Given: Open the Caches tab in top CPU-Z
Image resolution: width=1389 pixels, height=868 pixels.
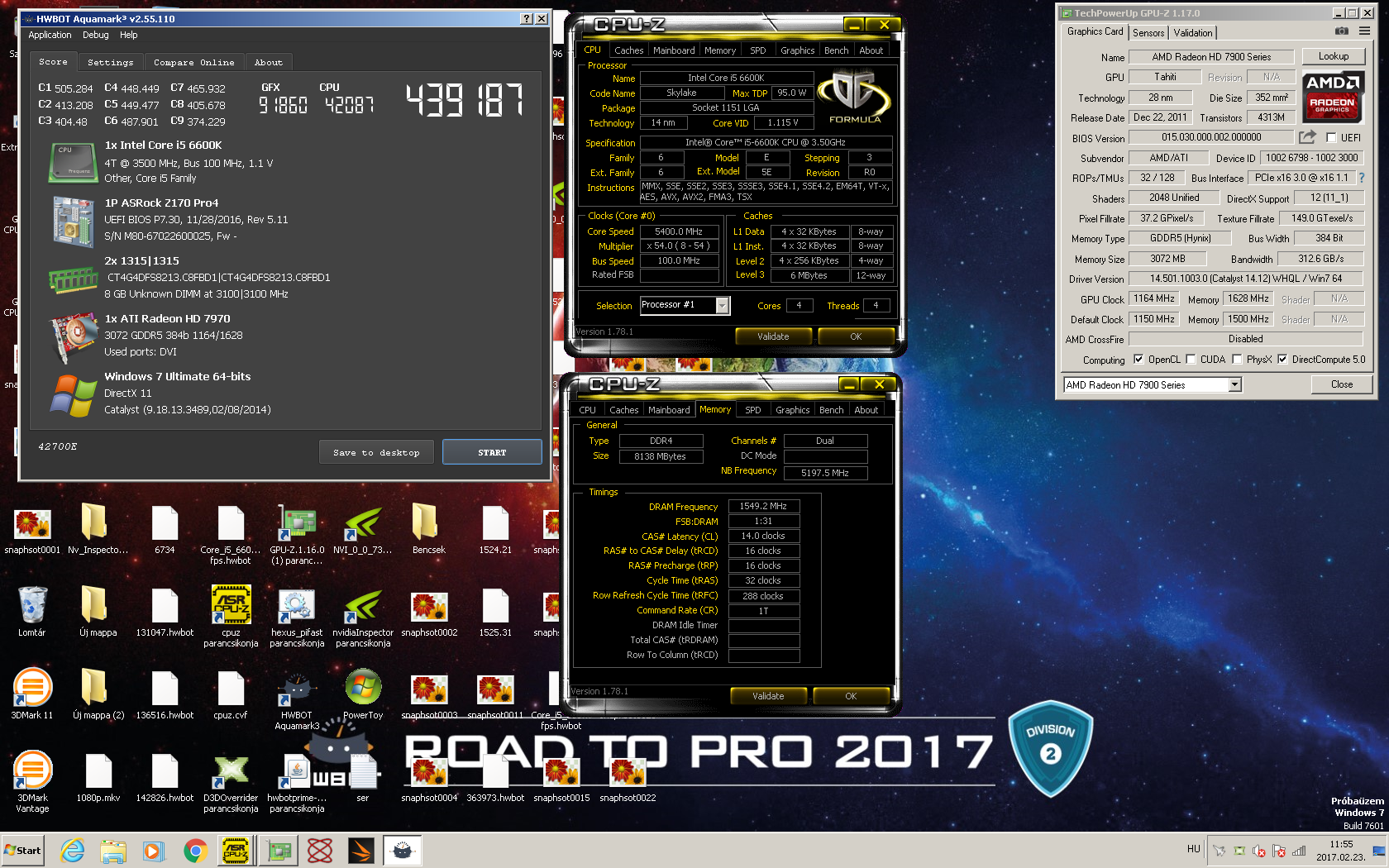Looking at the screenshot, I should pyautogui.click(x=628, y=50).
